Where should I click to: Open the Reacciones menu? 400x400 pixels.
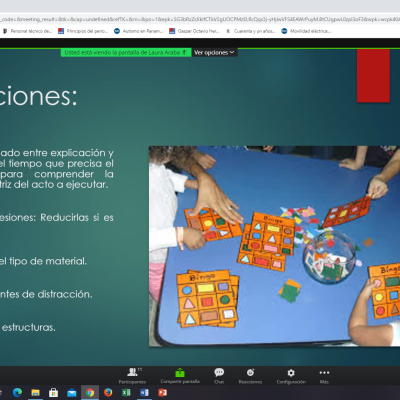[x=250, y=376]
